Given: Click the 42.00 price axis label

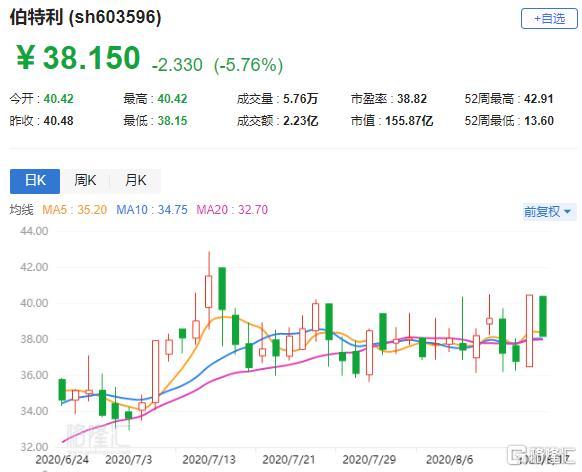Looking at the screenshot, I should [x=34, y=267].
